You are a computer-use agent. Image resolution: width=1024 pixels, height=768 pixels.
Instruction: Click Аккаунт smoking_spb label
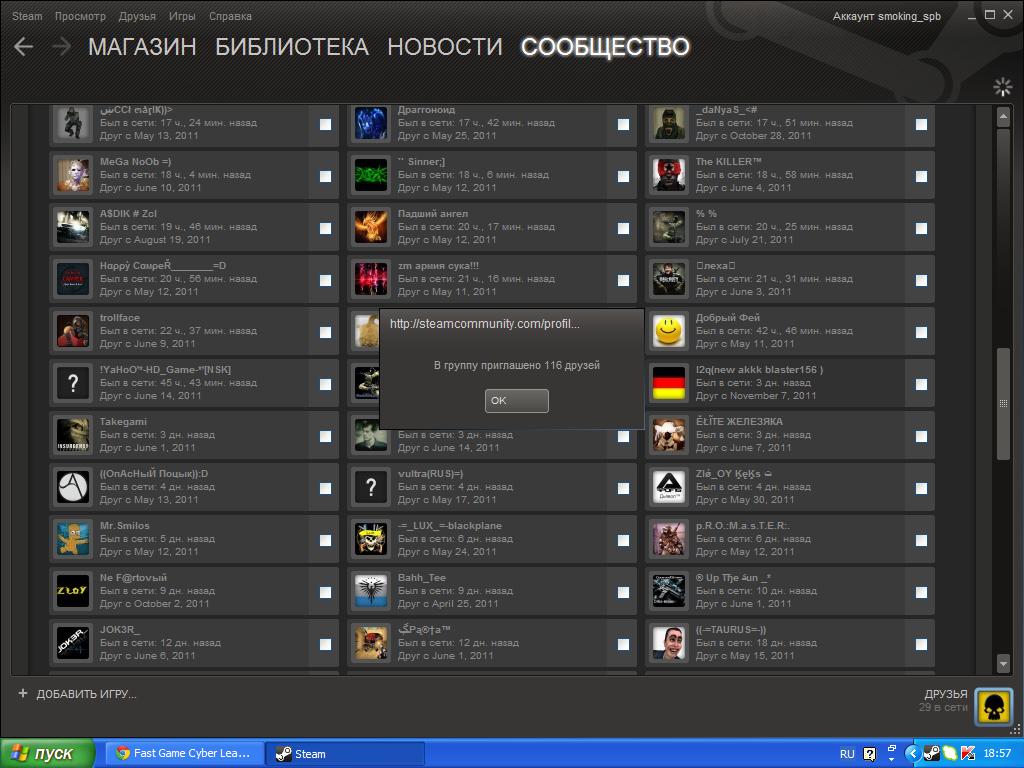tap(886, 16)
